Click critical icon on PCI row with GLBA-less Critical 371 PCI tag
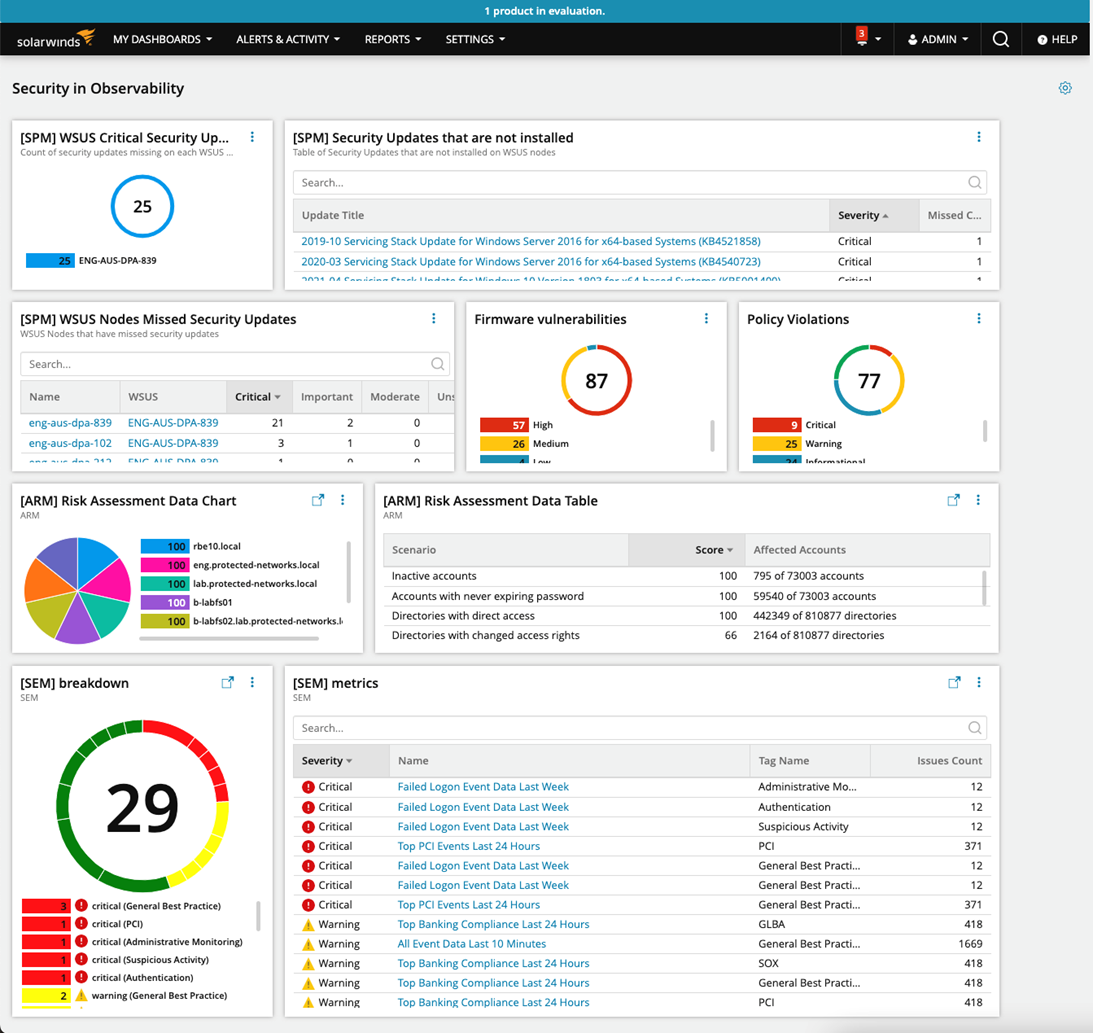This screenshot has height=1033, width=1093. click(308, 846)
